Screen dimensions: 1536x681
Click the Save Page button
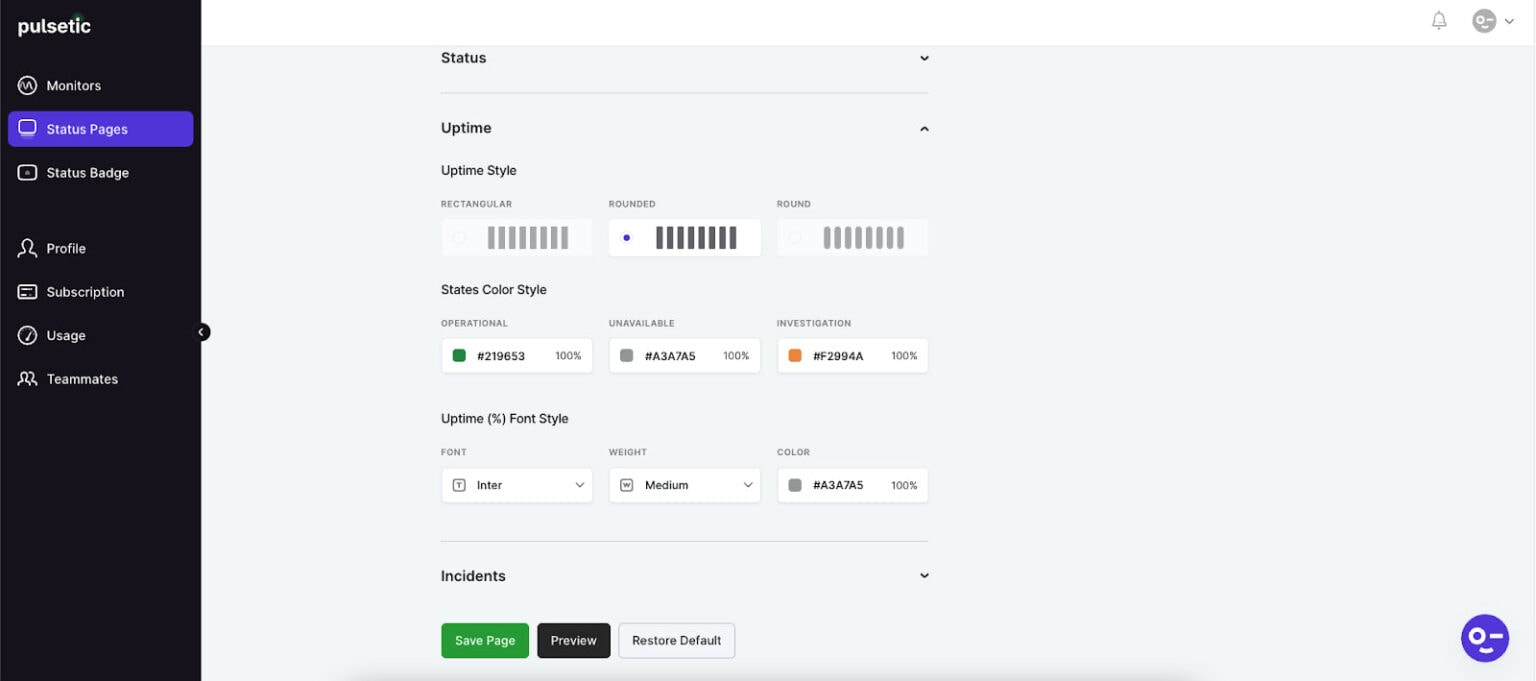(x=485, y=640)
